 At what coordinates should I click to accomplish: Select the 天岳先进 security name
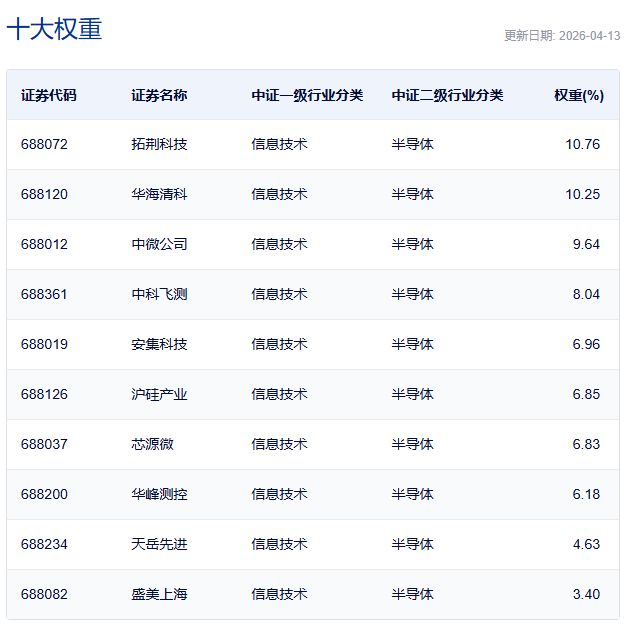pyautogui.click(x=159, y=544)
